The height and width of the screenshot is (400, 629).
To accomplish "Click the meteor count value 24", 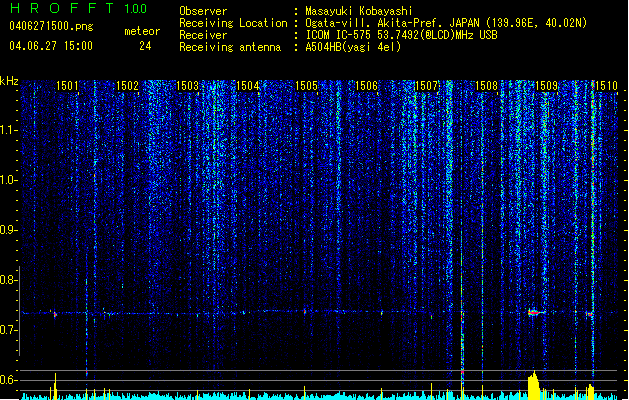I will click(145, 46).
